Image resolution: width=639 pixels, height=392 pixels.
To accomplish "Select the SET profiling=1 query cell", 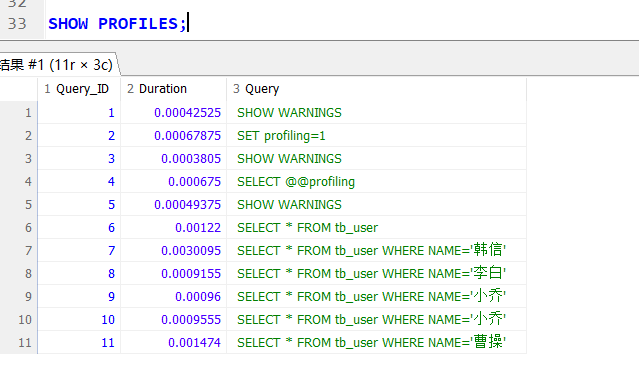I will (377, 135).
